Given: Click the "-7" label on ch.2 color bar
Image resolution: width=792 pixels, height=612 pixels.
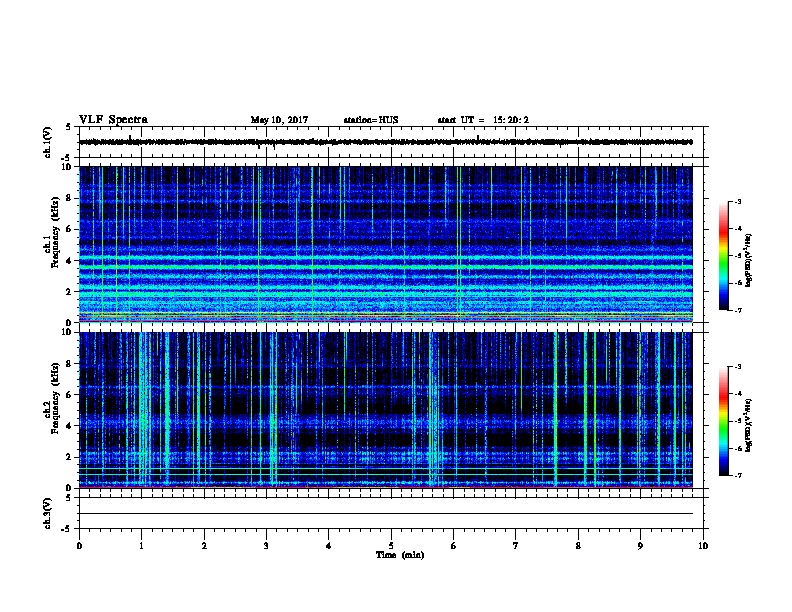Looking at the screenshot, I should click(x=738, y=476).
